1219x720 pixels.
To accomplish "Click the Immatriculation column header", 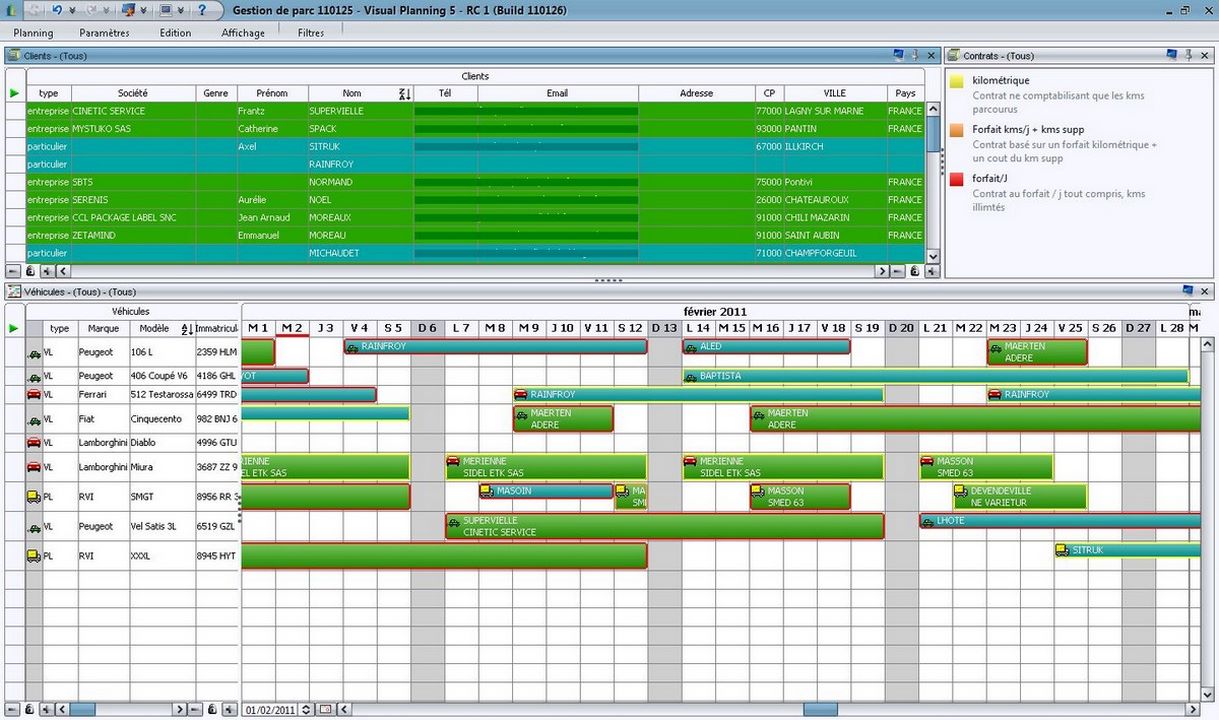I will coord(217,328).
